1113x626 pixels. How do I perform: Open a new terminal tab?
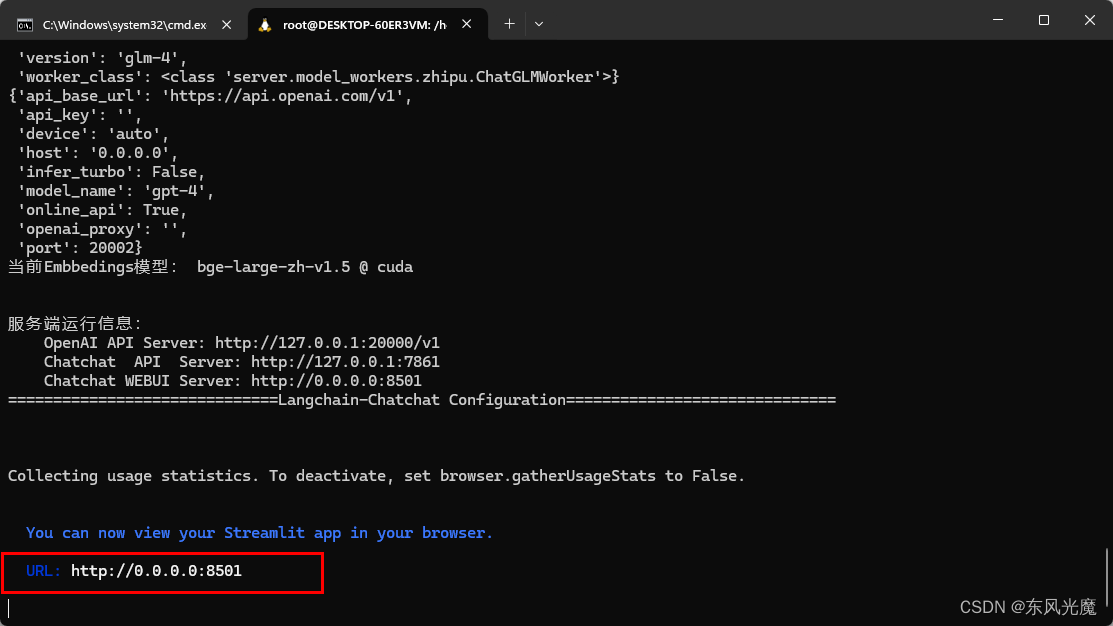(509, 24)
